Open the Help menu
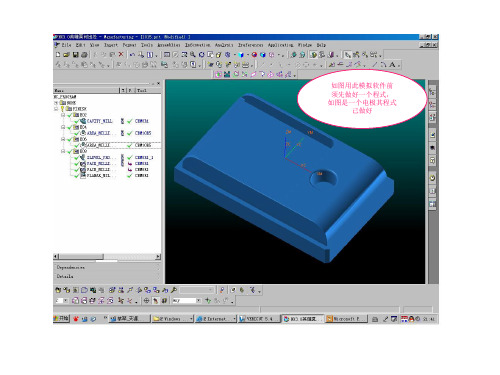Screen dimensions: 500x375 321,45
